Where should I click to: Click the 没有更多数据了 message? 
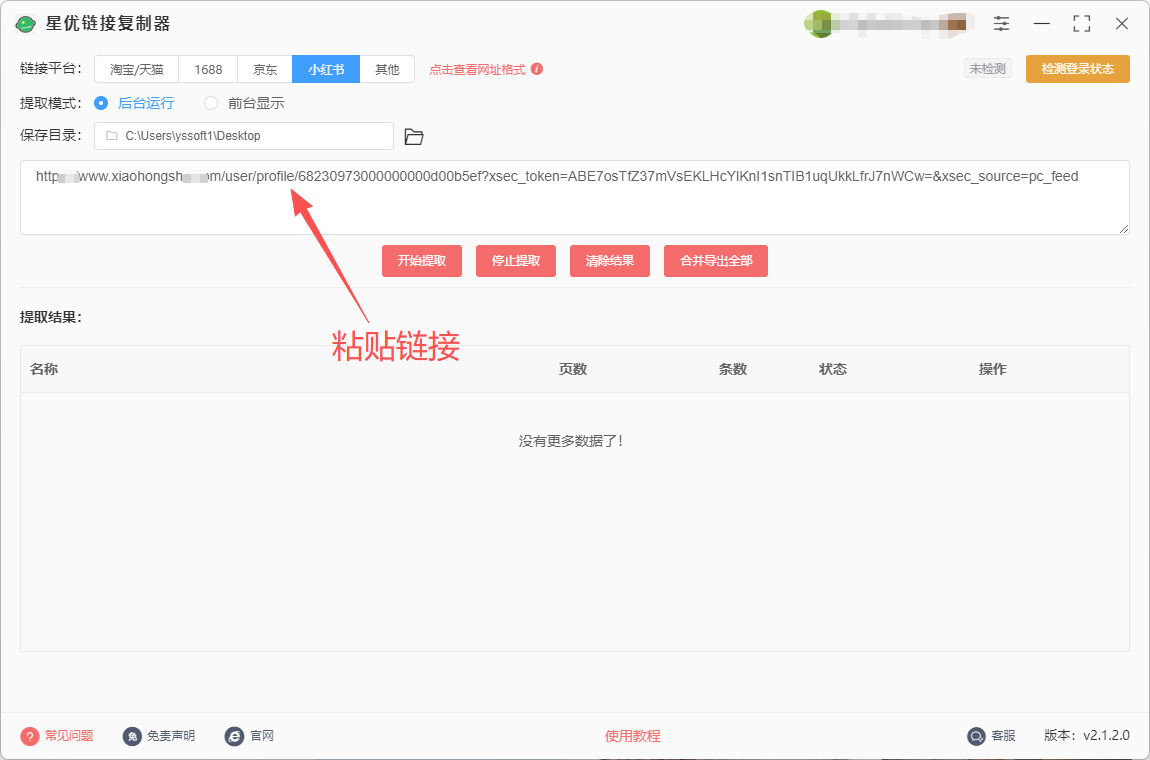pyautogui.click(x=571, y=442)
